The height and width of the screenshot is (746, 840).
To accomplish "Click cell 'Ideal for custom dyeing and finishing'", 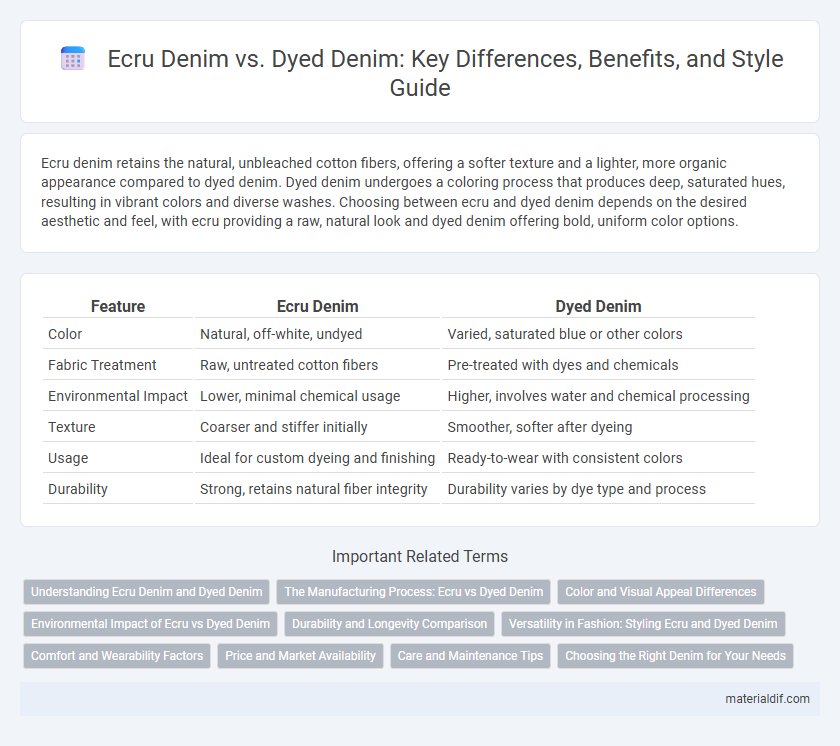I will tap(317, 458).
